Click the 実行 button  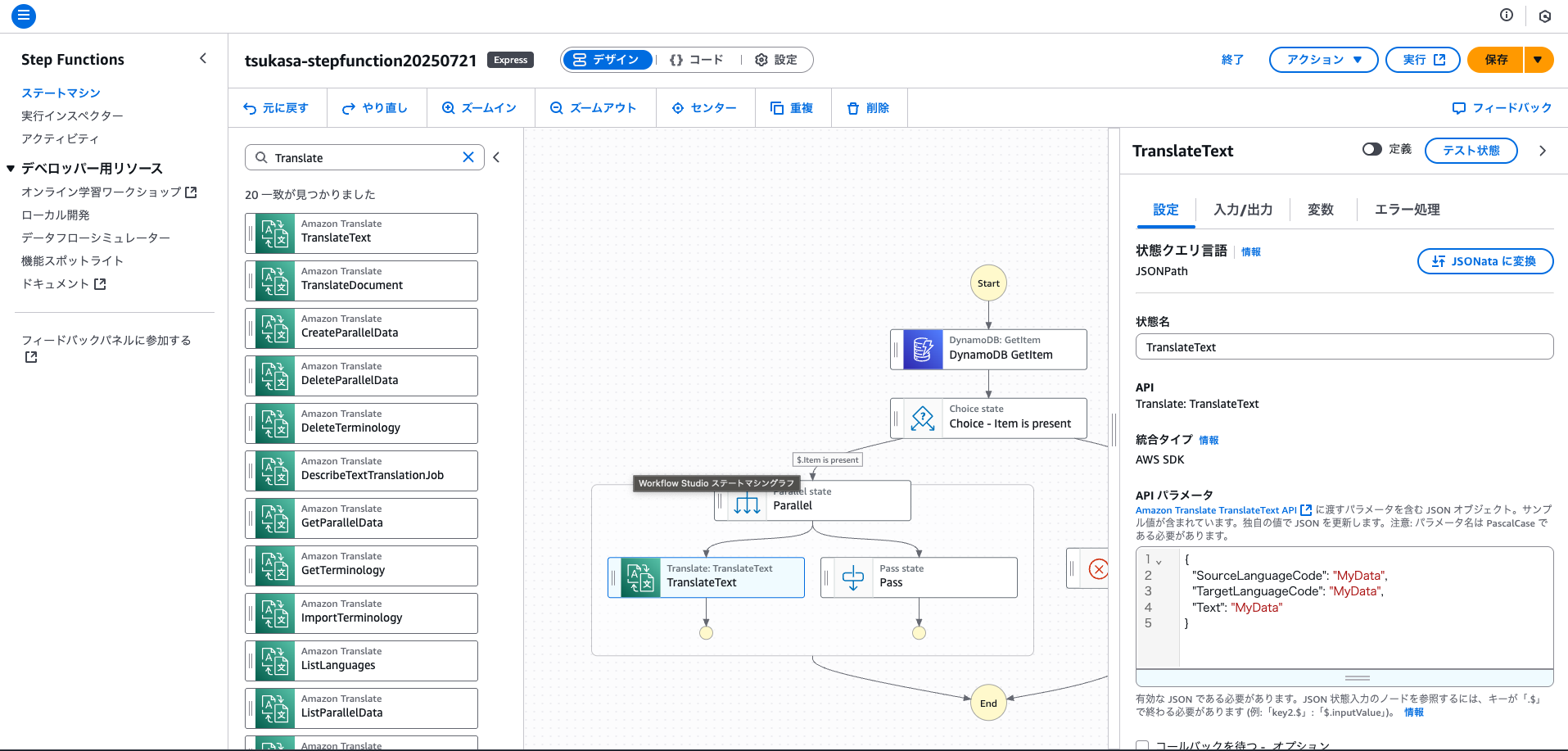1422,60
